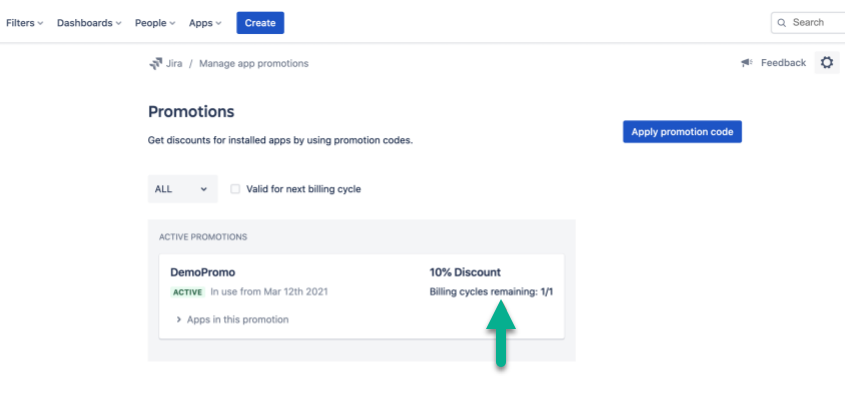The width and height of the screenshot is (845, 406).
Task: Click in the Search field
Action: click(812, 22)
